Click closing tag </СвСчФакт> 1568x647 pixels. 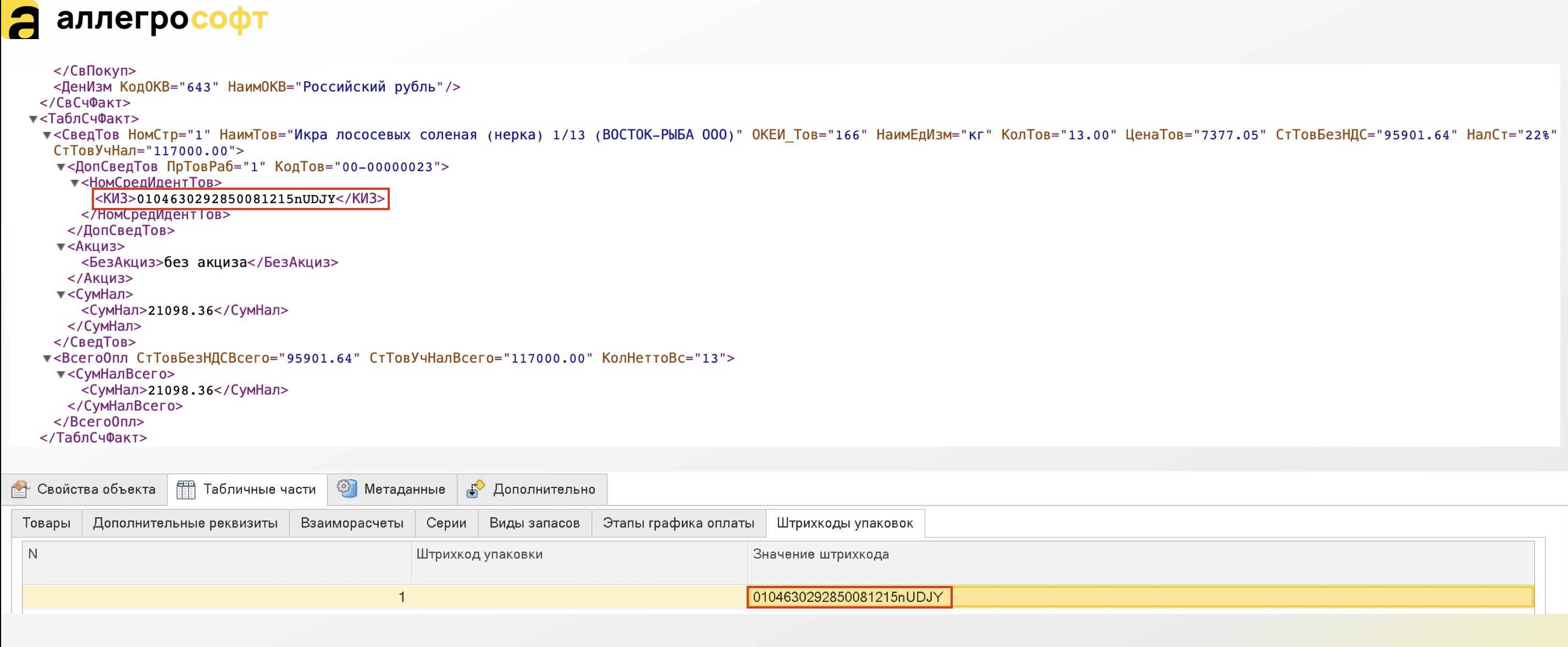click(85, 103)
